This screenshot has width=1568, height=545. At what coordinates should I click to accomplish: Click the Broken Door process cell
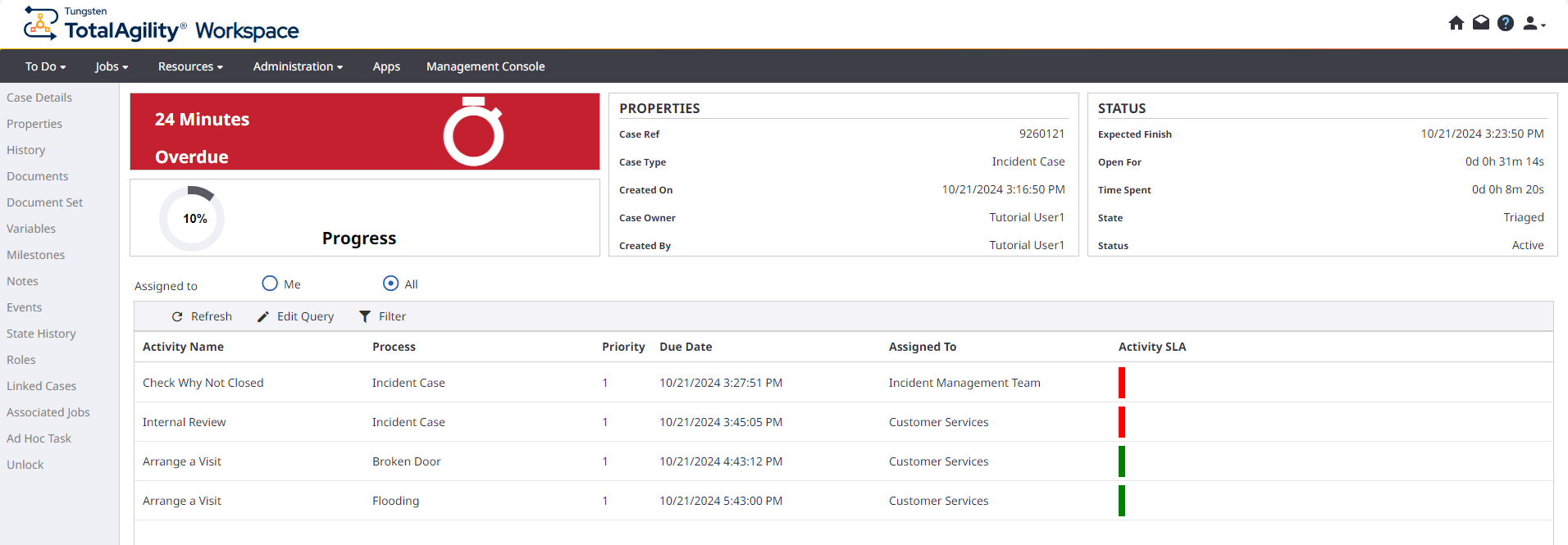coord(407,461)
